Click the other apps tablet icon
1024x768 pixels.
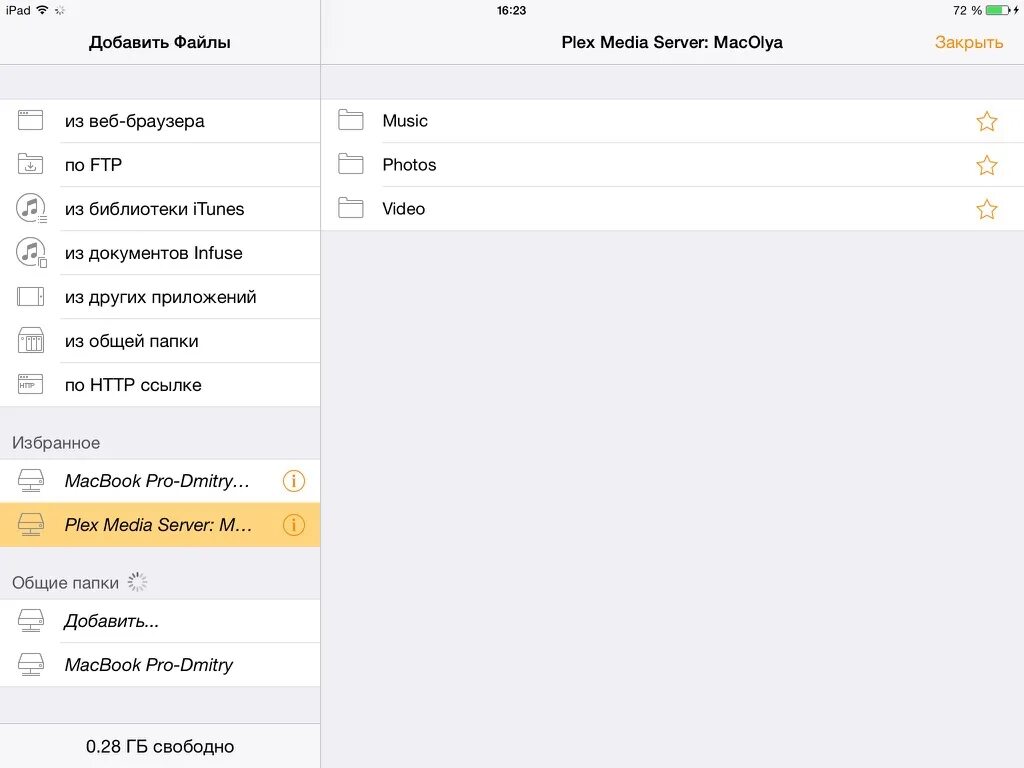click(x=30, y=296)
